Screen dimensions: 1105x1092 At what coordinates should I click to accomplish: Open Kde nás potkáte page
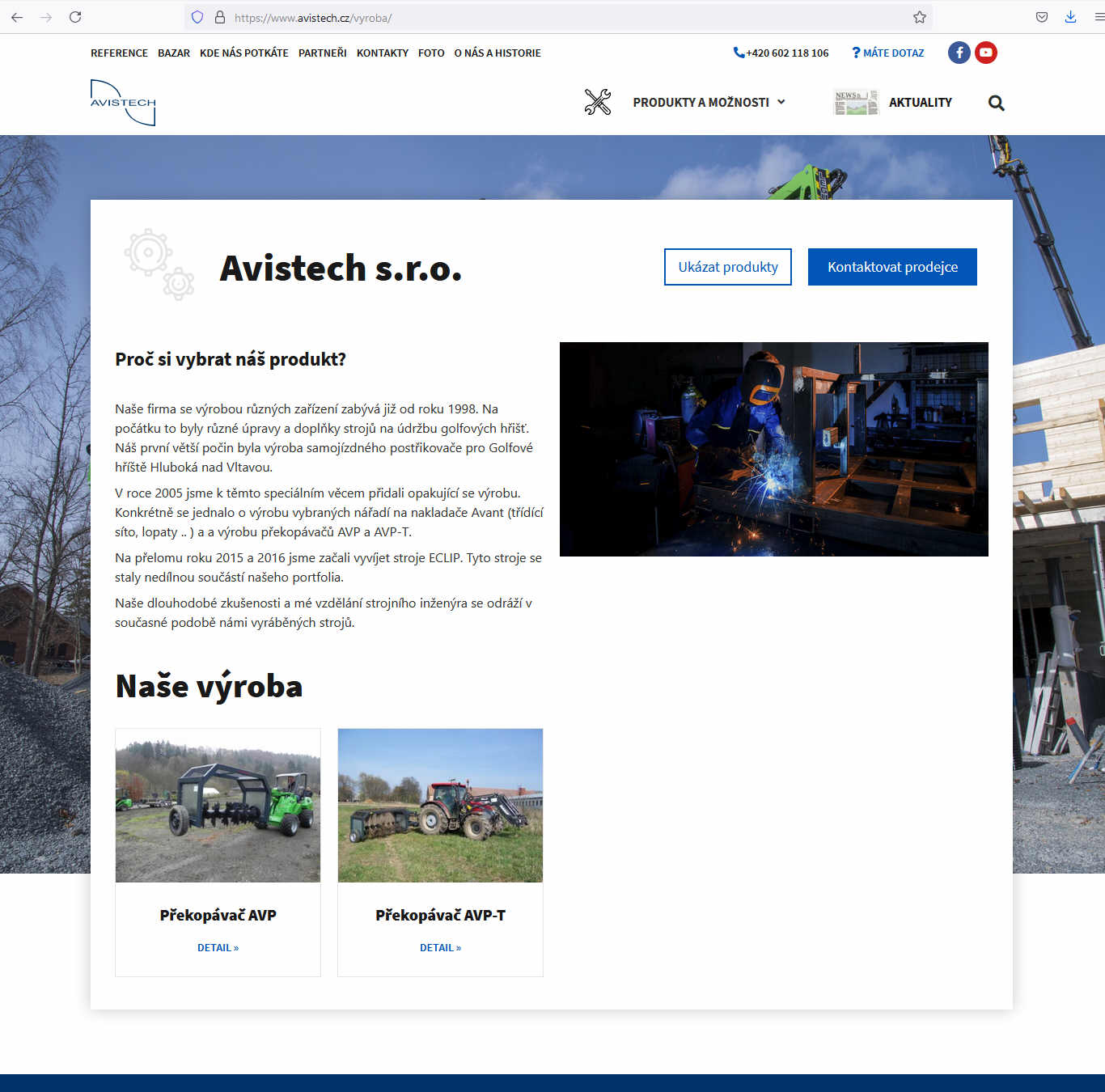[244, 53]
